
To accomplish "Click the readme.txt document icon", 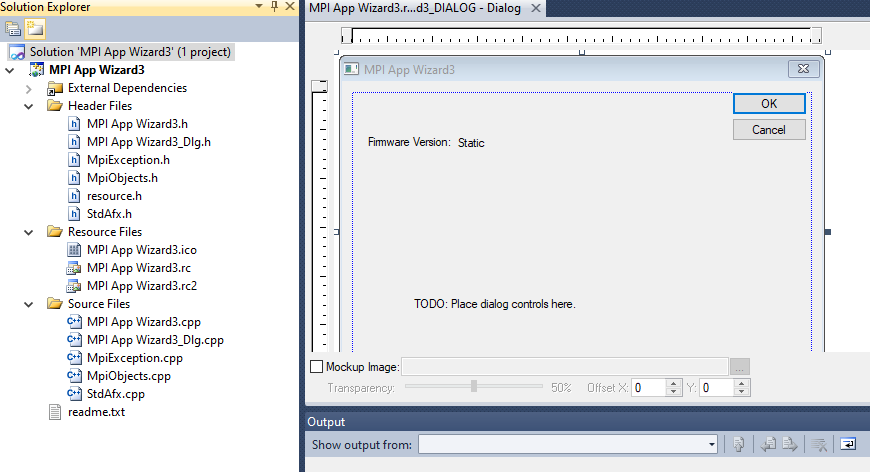I will click(x=55, y=412).
